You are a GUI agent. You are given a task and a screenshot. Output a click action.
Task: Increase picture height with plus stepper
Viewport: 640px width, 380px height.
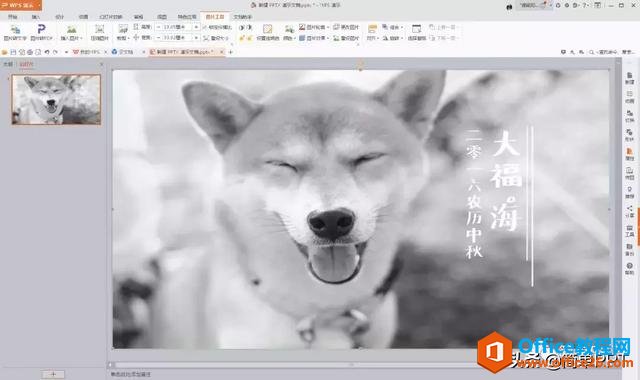[196, 27]
